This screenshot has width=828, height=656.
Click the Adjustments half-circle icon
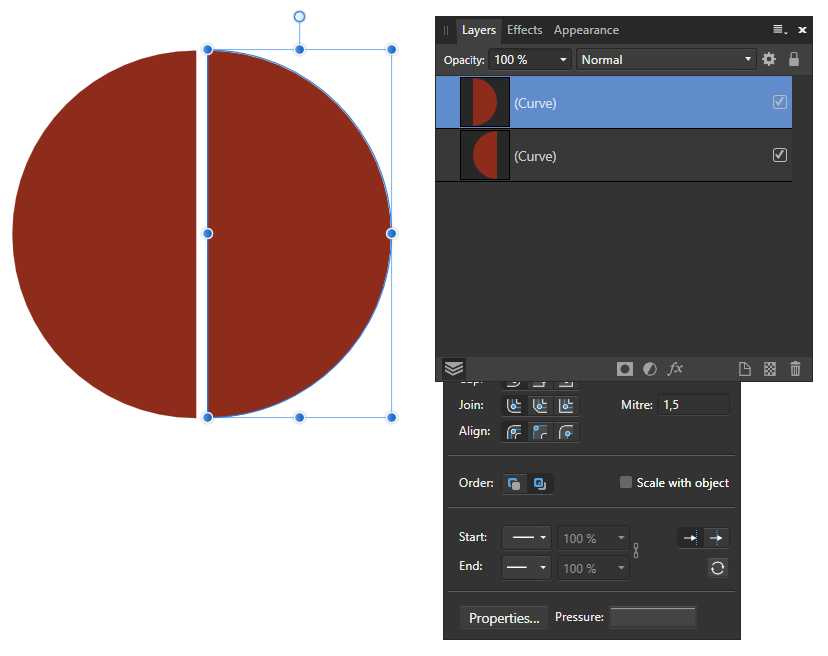(x=650, y=369)
